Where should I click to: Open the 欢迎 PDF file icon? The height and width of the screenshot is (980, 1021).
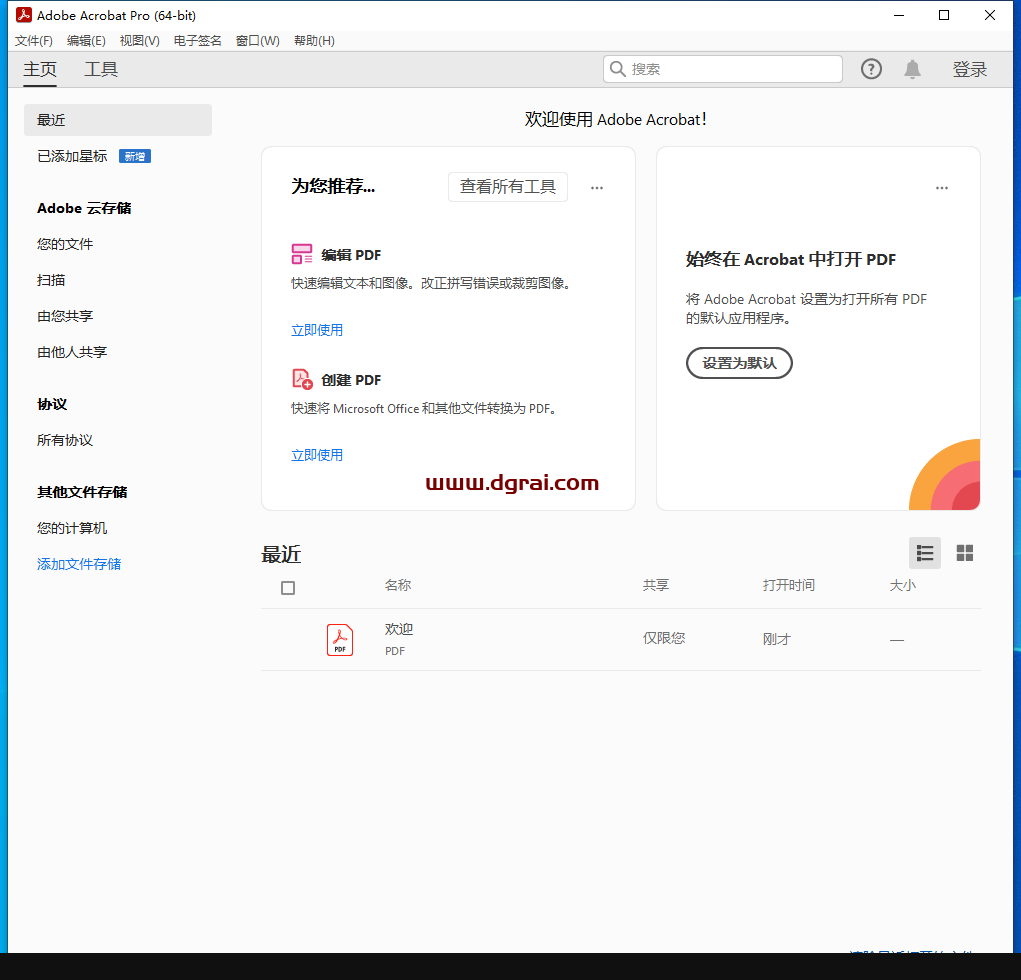click(x=340, y=640)
